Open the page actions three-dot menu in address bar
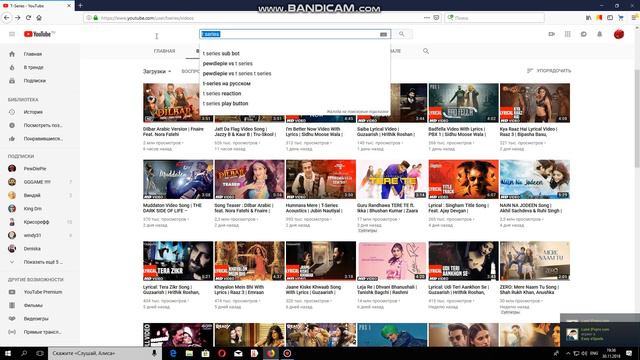Screen dimensions: 640x360 coord(427,18)
